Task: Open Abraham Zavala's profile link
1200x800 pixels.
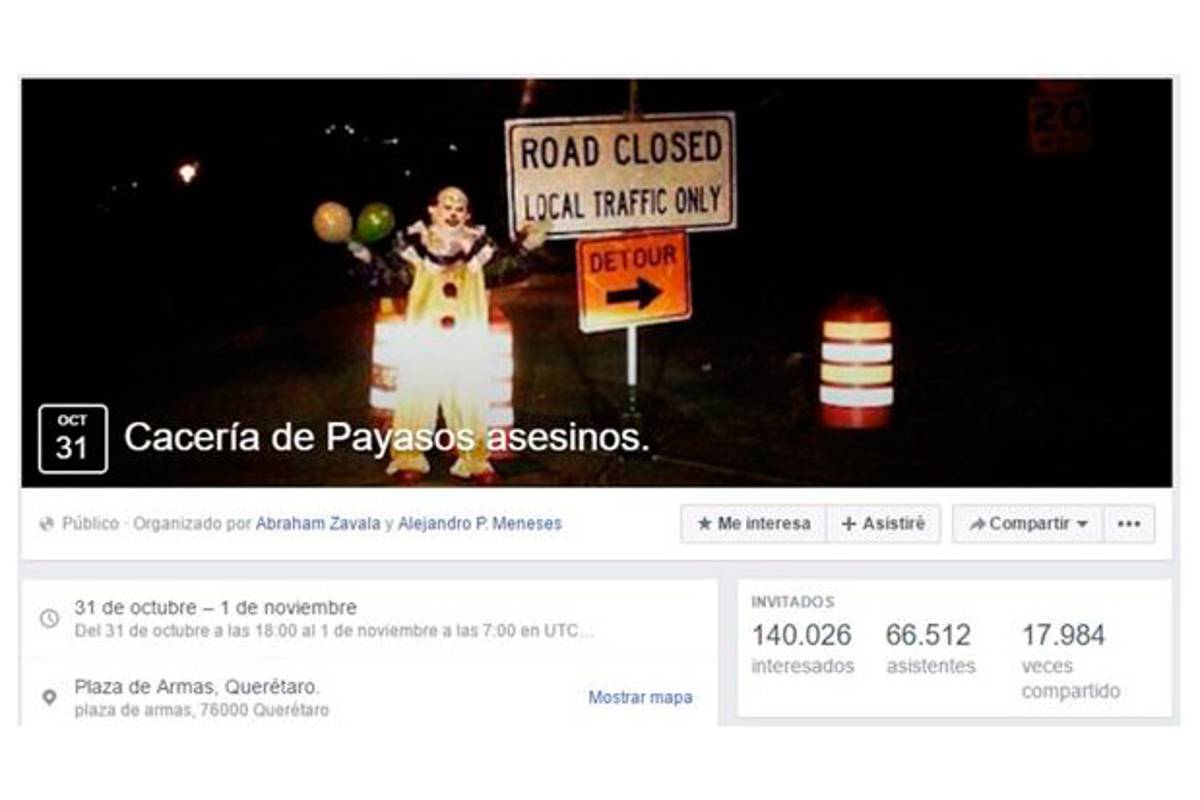Action: tap(319, 523)
